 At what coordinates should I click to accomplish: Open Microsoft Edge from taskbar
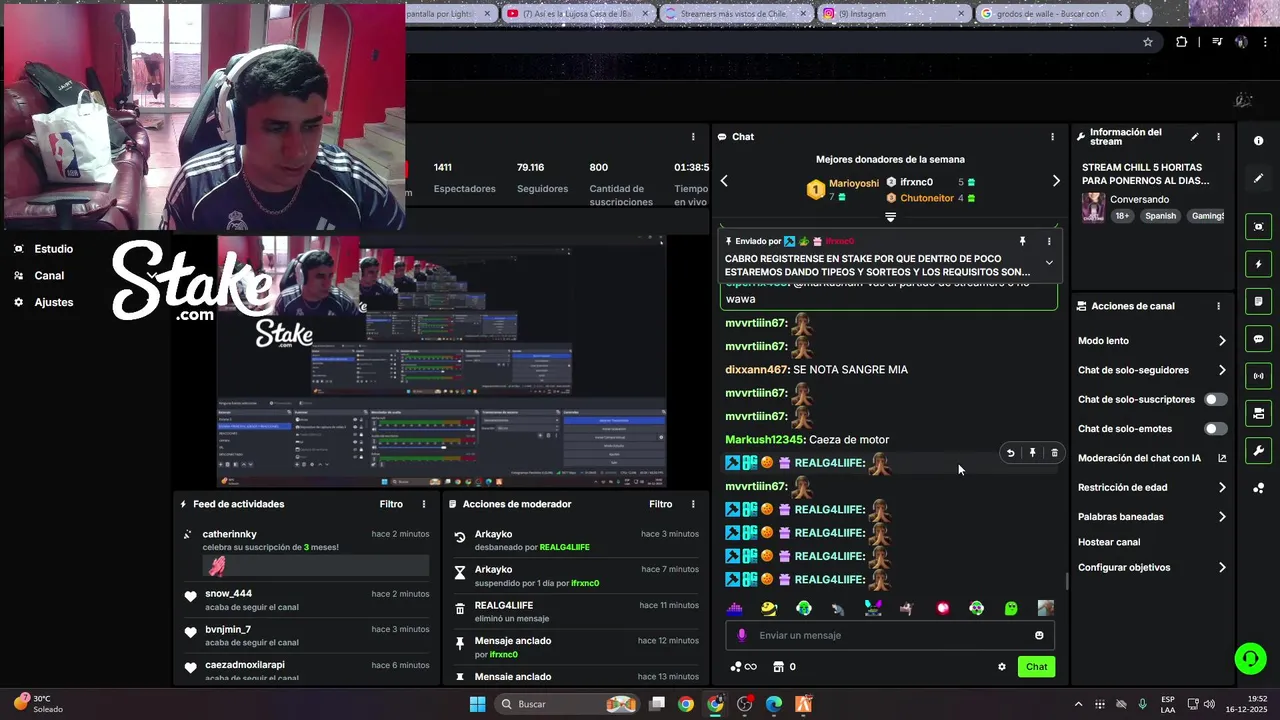(x=774, y=704)
